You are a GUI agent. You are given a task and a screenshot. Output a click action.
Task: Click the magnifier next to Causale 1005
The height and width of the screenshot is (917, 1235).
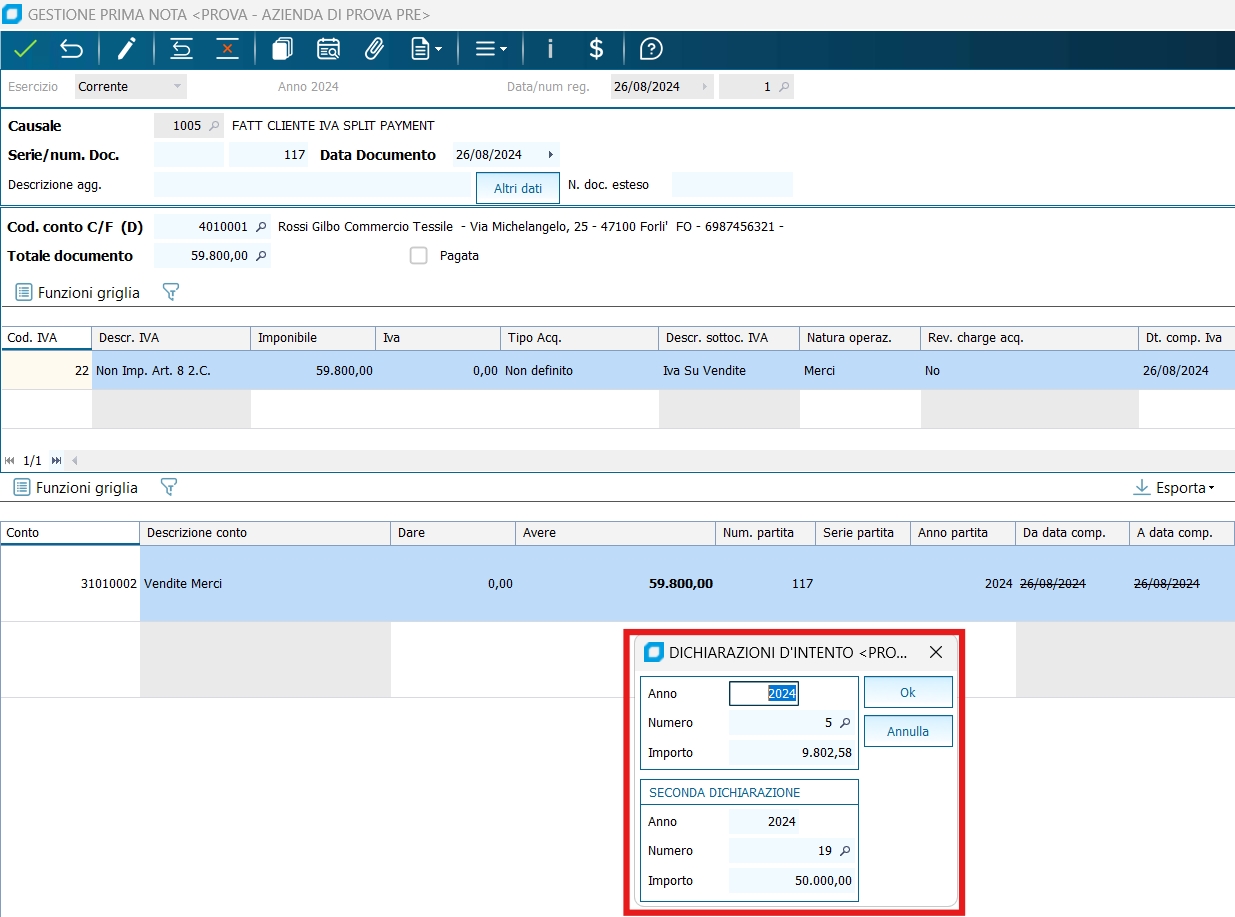[x=213, y=126]
